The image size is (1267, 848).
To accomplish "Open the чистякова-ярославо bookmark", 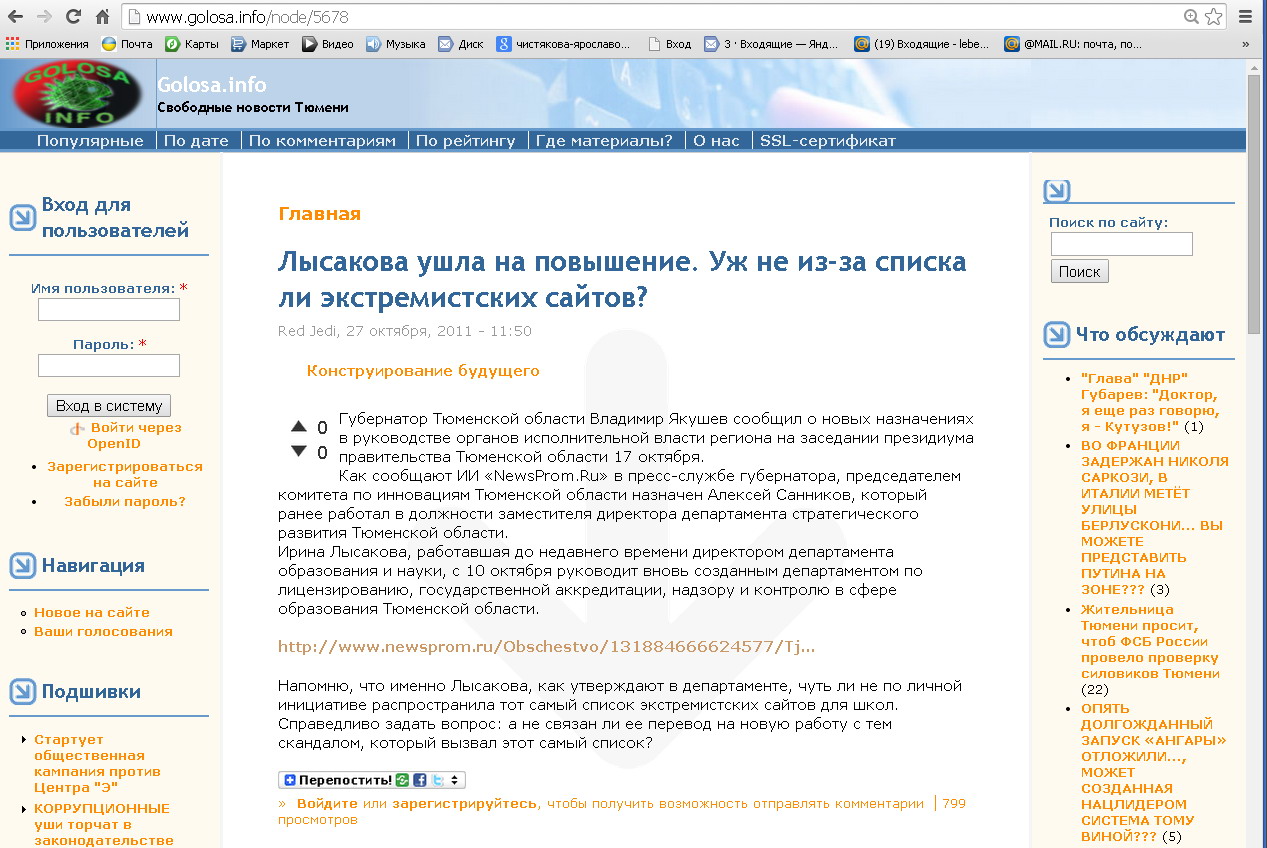I will point(565,44).
